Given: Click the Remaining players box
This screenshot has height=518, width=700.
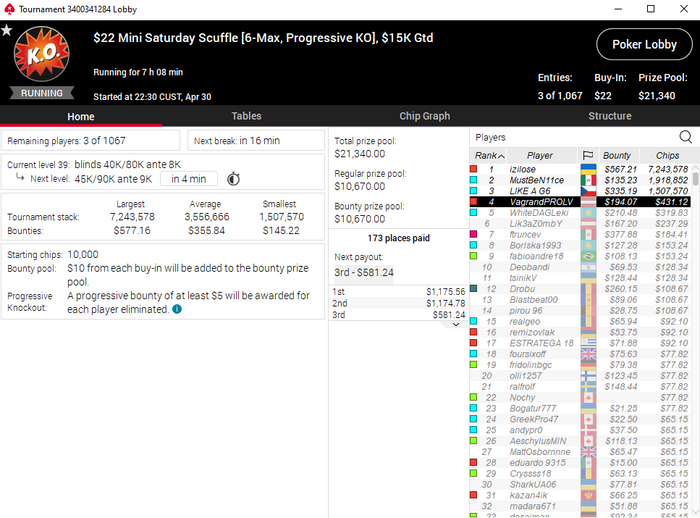Looking at the screenshot, I should click(90, 141).
